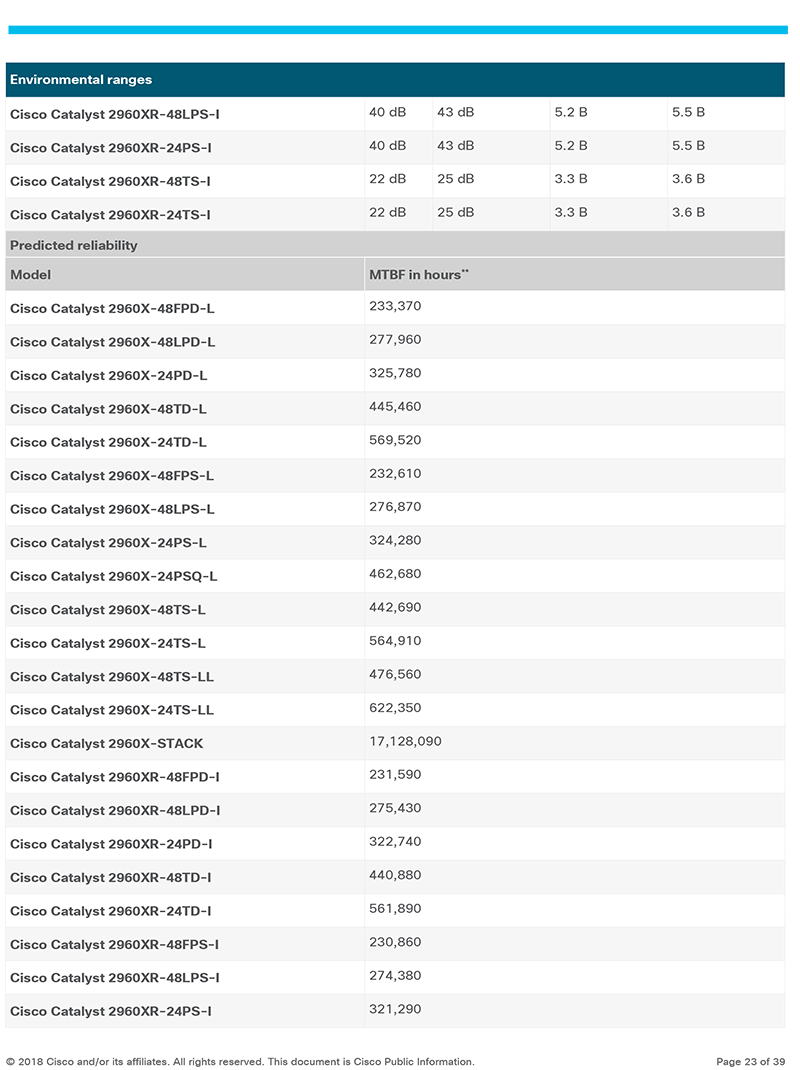The image size is (800, 1070).
Task: Click the MTBF in hours column header
Action: (x=418, y=275)
